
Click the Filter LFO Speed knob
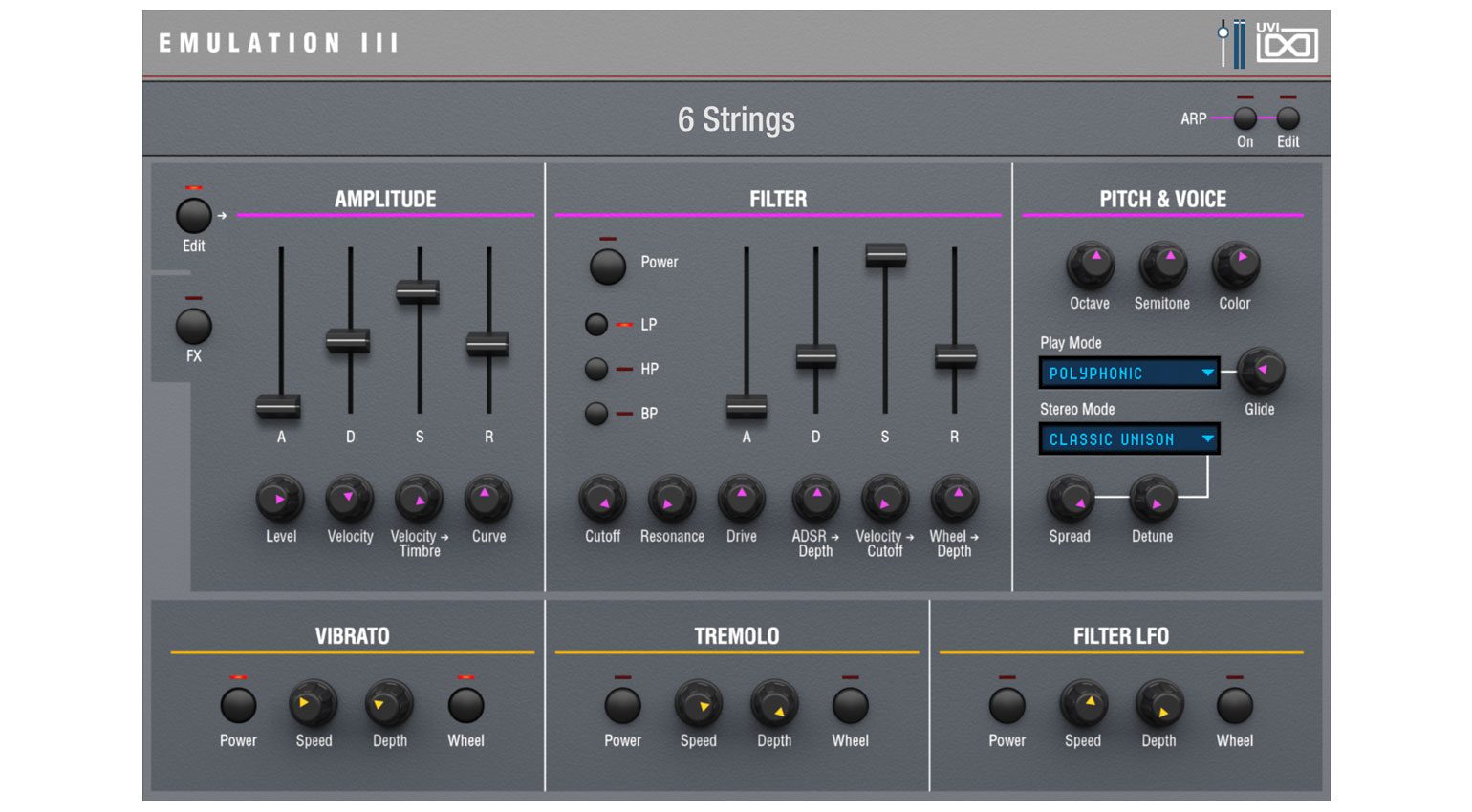tap(1083, 704)
